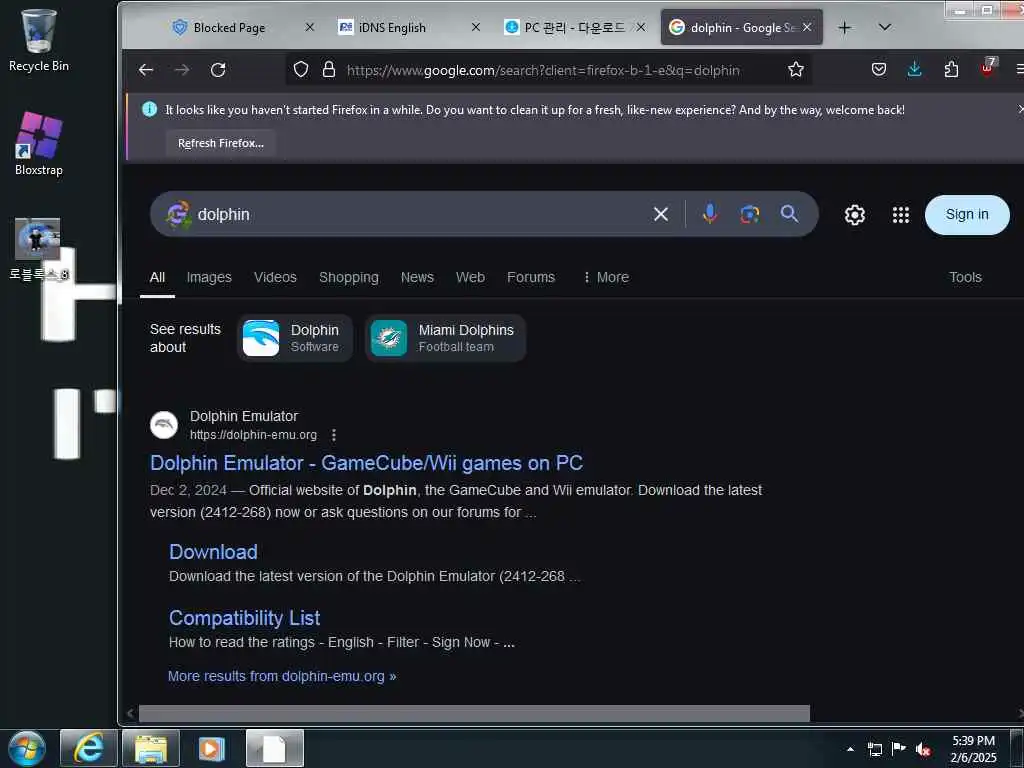Close the Blocked Page tab

click(310, 27)
